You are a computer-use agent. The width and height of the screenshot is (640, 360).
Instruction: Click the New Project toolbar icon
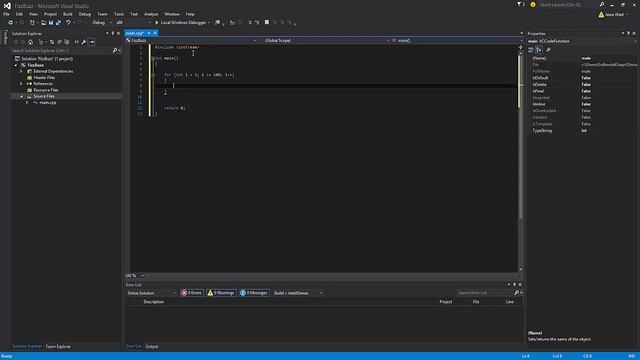(x=32, y=22)
